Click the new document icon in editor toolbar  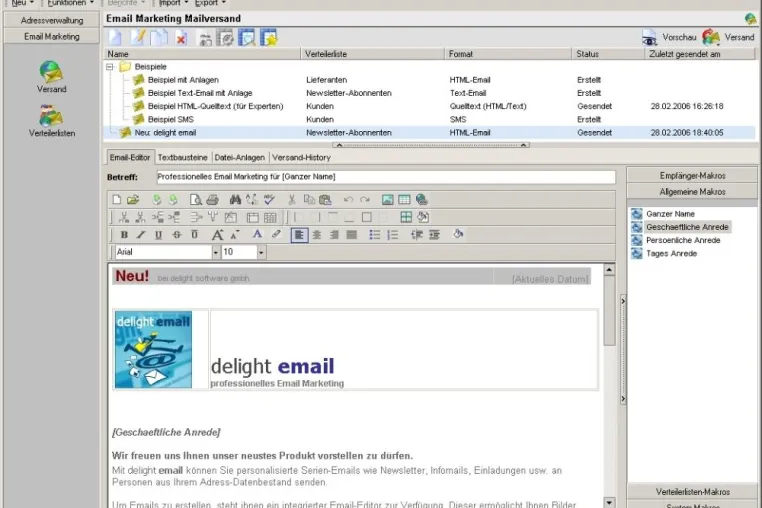(117, 199)
